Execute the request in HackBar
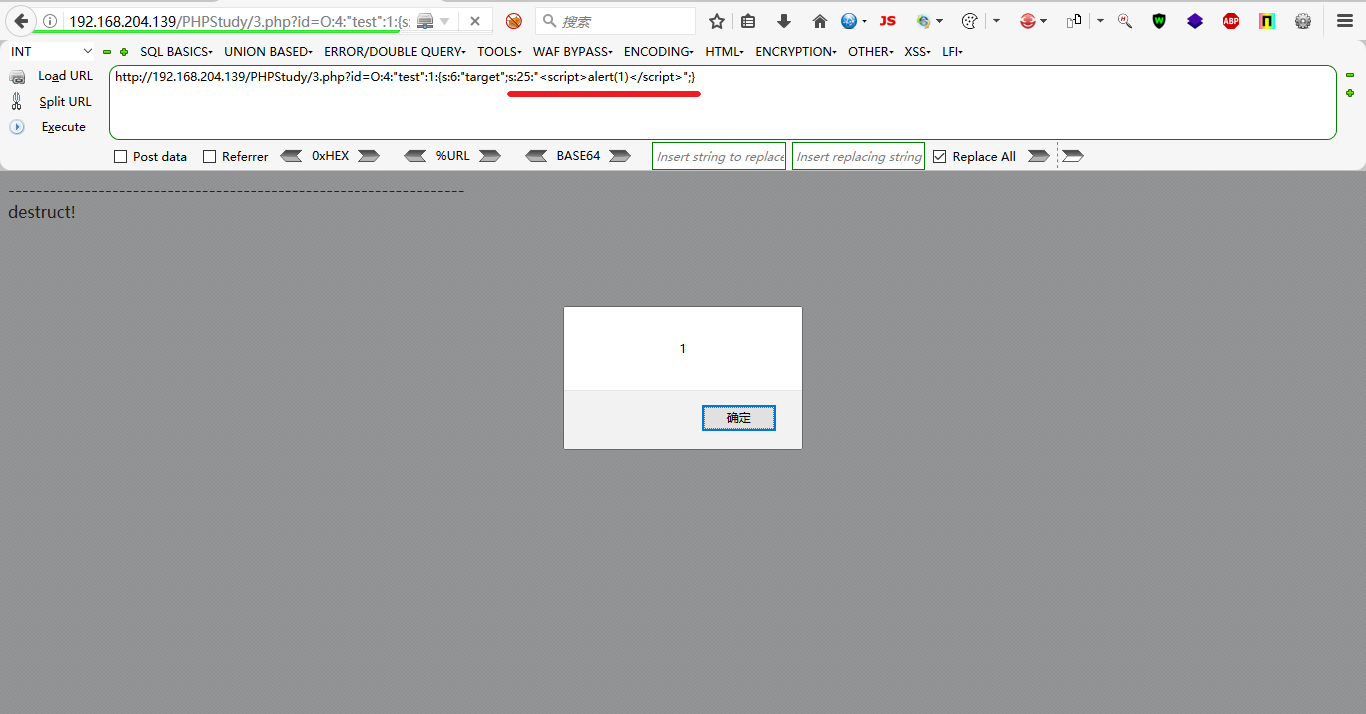The image size is (1366, 714). point(63,126)
